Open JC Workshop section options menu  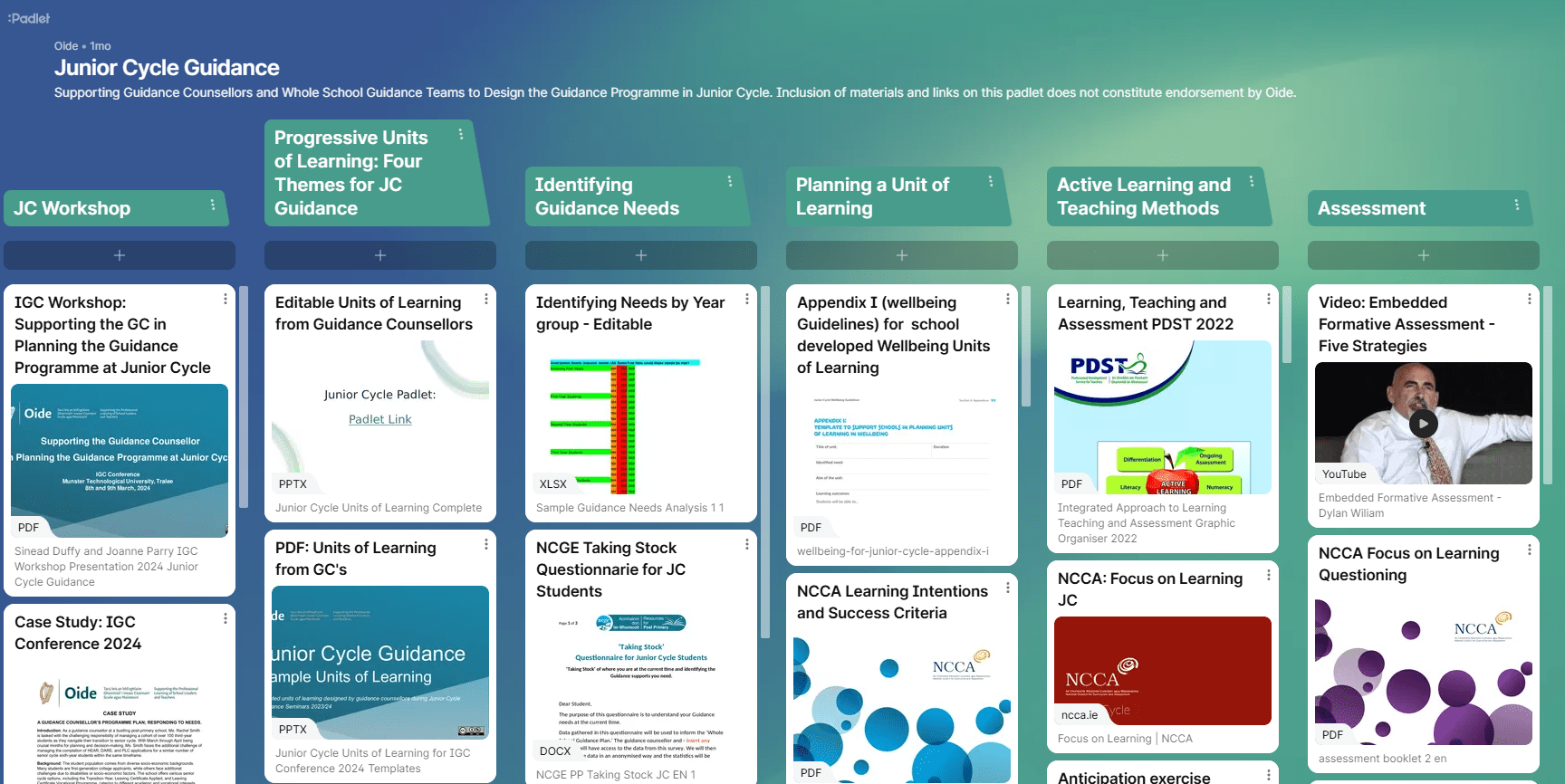point(213,205)
